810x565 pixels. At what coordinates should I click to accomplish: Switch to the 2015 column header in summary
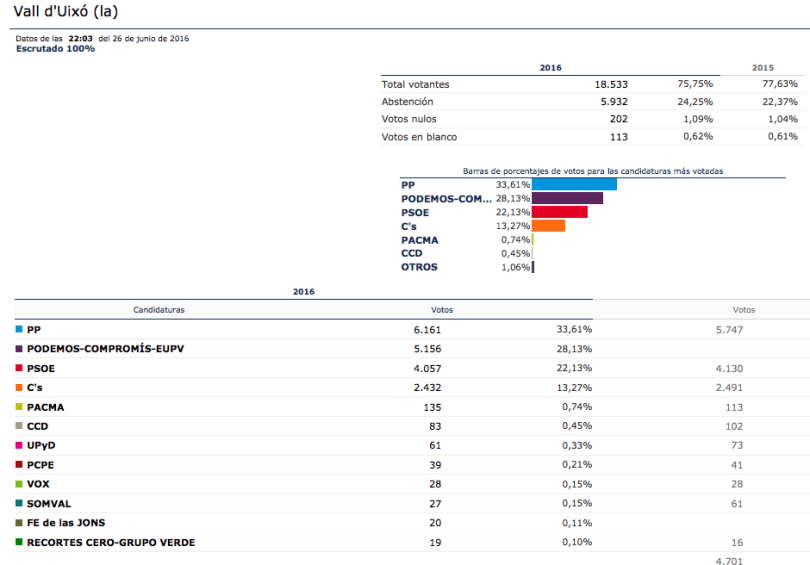click(x=762, y=68)
